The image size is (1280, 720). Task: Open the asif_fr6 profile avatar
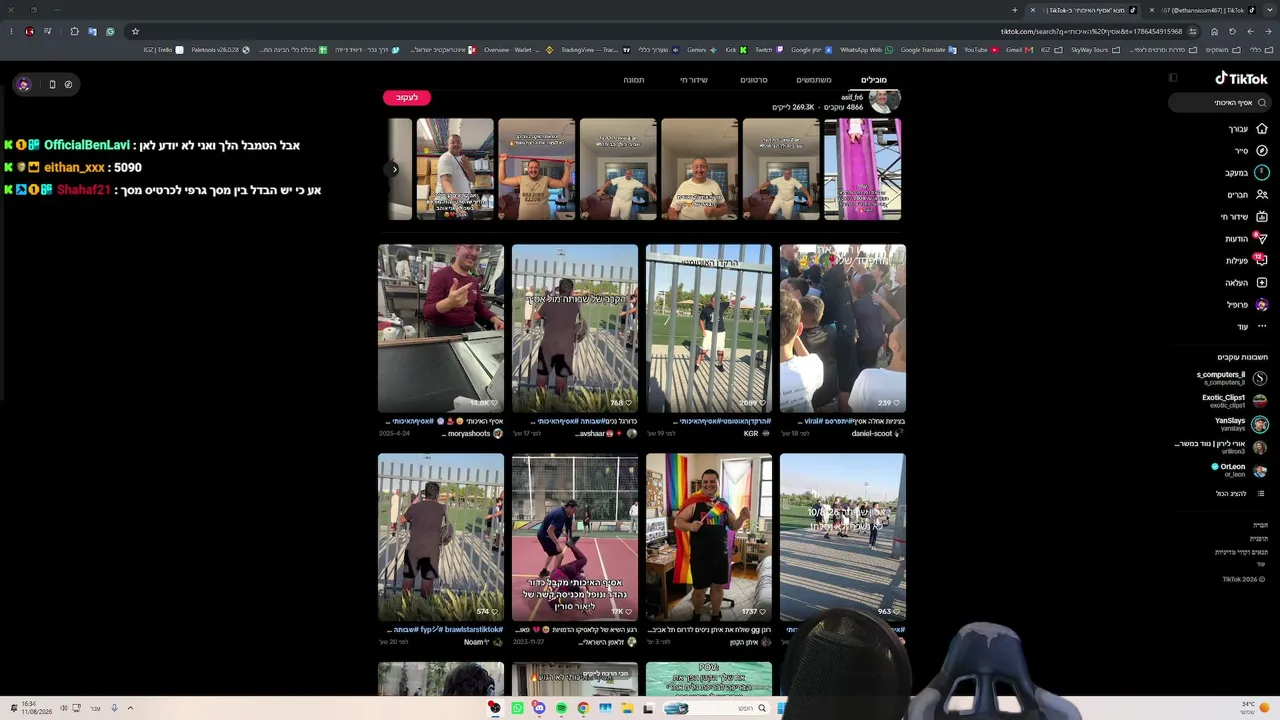pyautogui.click(x=884, y=101)
